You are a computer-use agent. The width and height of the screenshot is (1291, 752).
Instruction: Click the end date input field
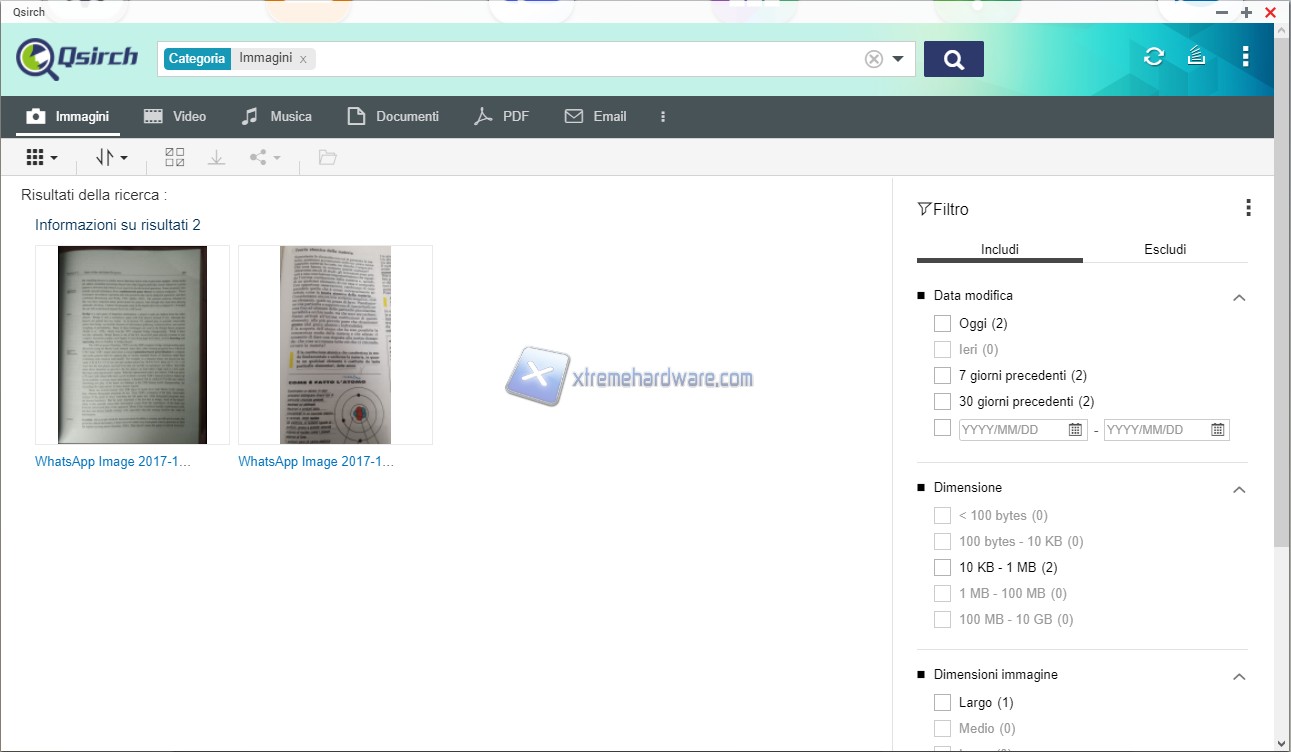click(1155, 430)
